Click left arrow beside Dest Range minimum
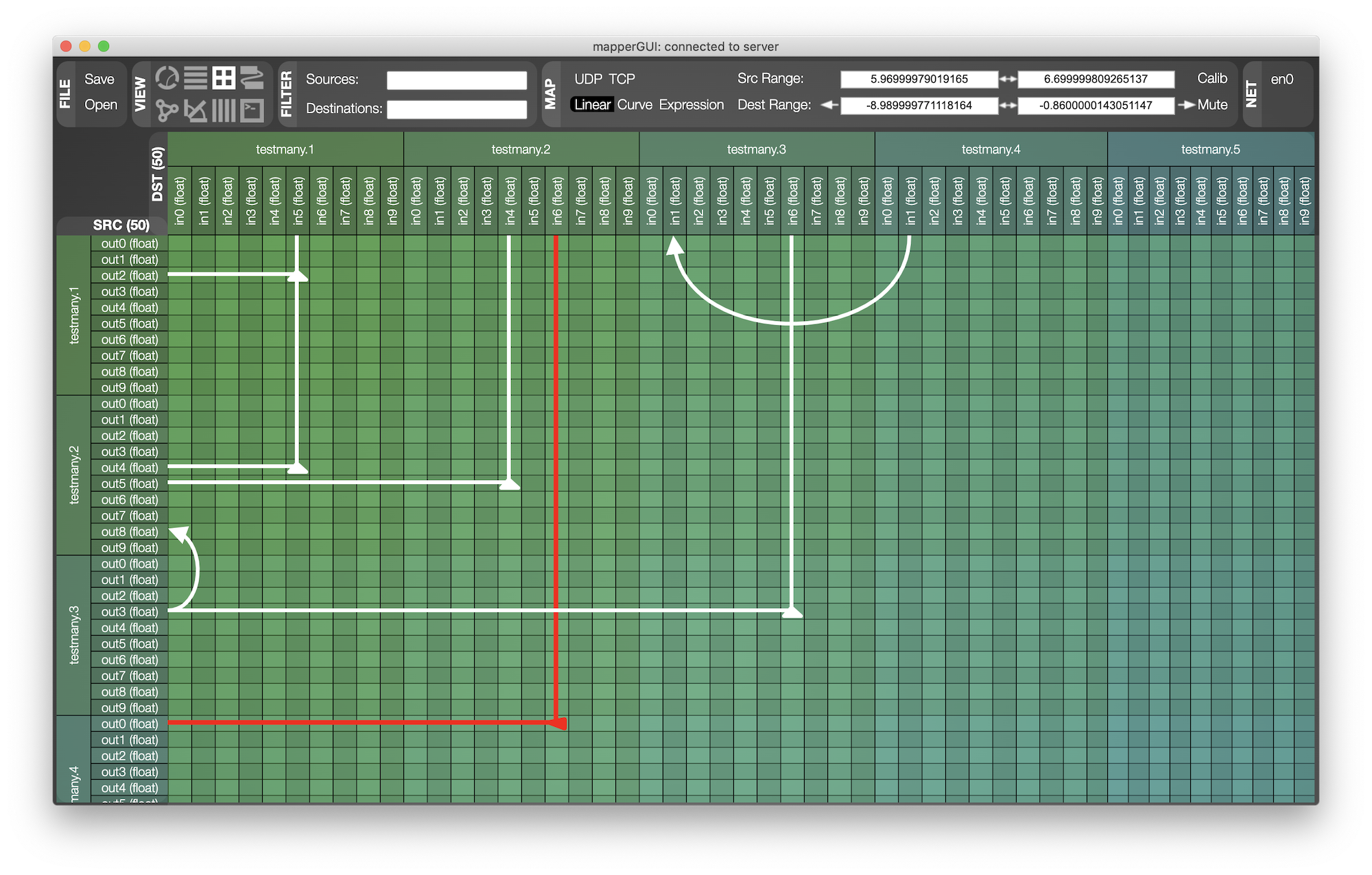1372x875 pixels. point(829,105)
